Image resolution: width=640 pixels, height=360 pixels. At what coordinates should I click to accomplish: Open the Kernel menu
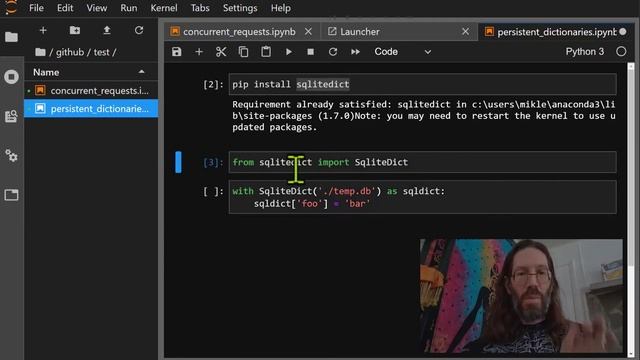point(164,8)
